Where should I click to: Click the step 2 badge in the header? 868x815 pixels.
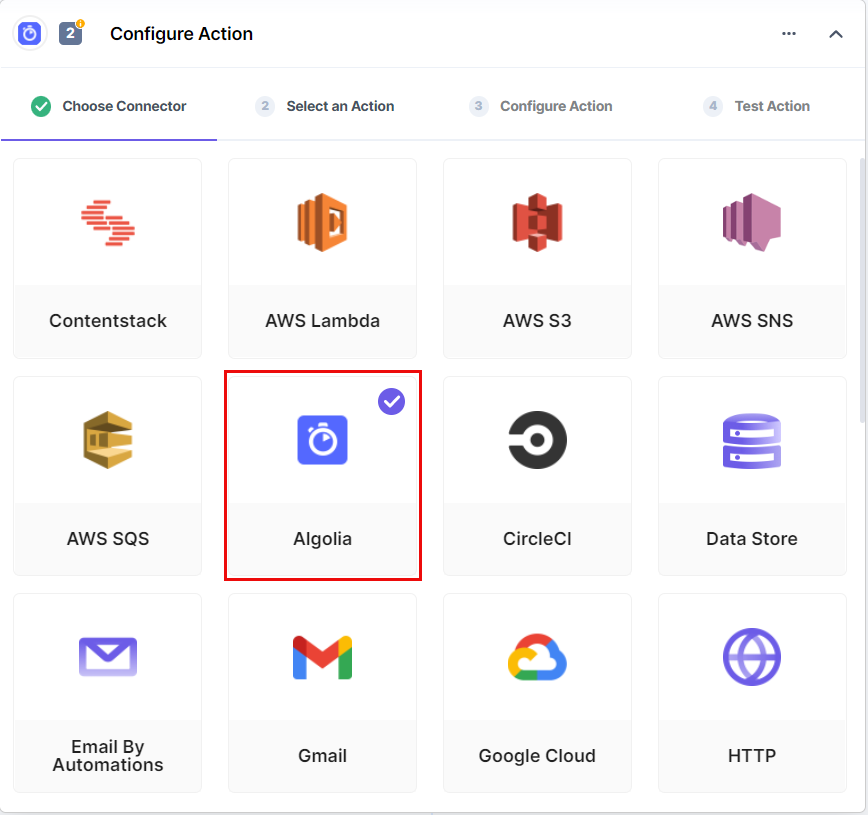pyautogui.click(x=70, y=33)
